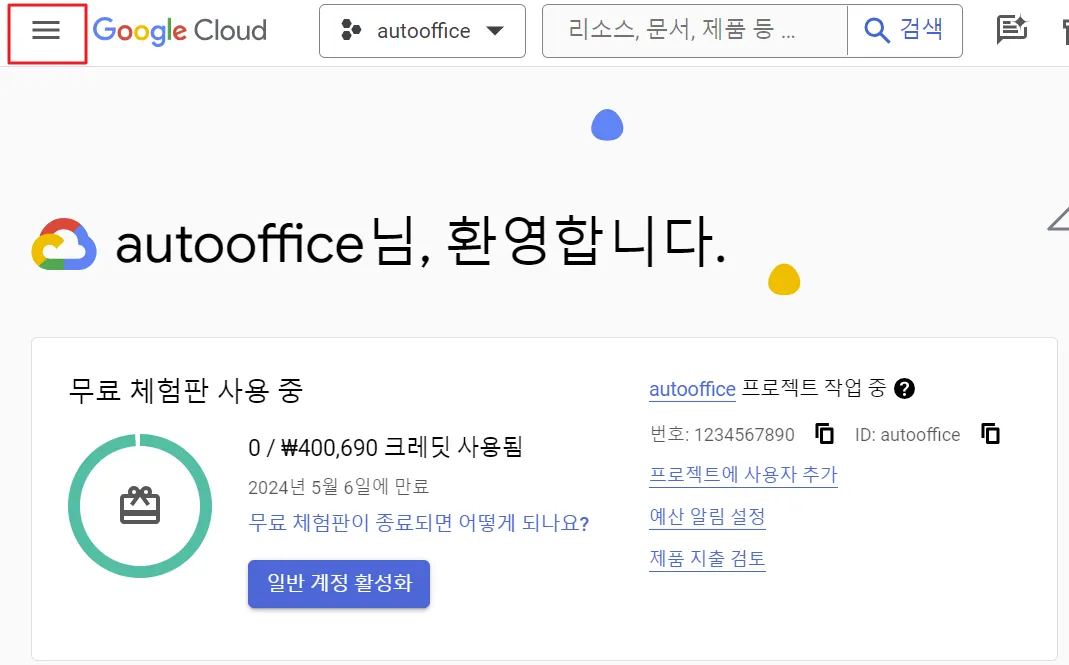The height and width of the screenshot is (665, 1069).
Task: Click the 검색 search button
Action: 905,31
